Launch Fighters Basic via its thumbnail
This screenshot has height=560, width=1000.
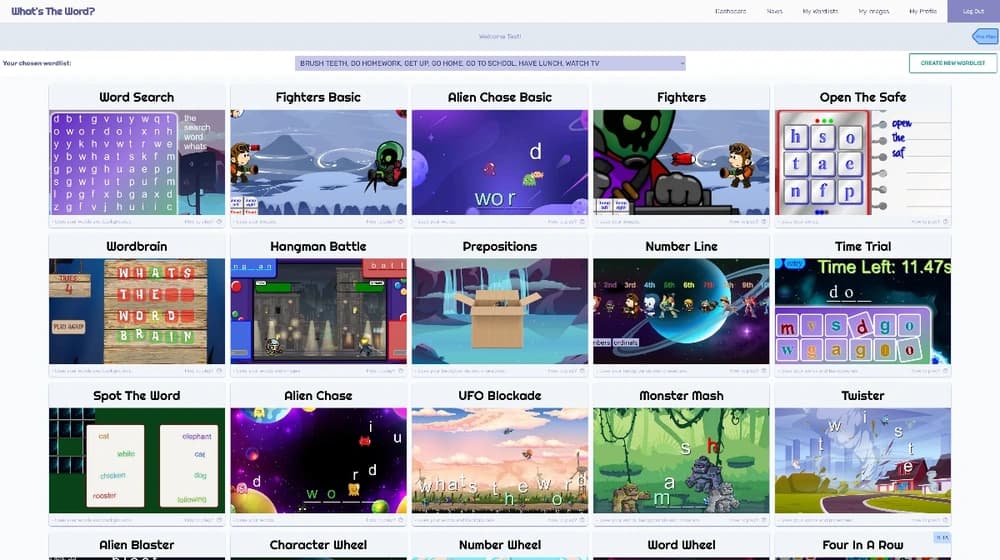pos(318,162)
